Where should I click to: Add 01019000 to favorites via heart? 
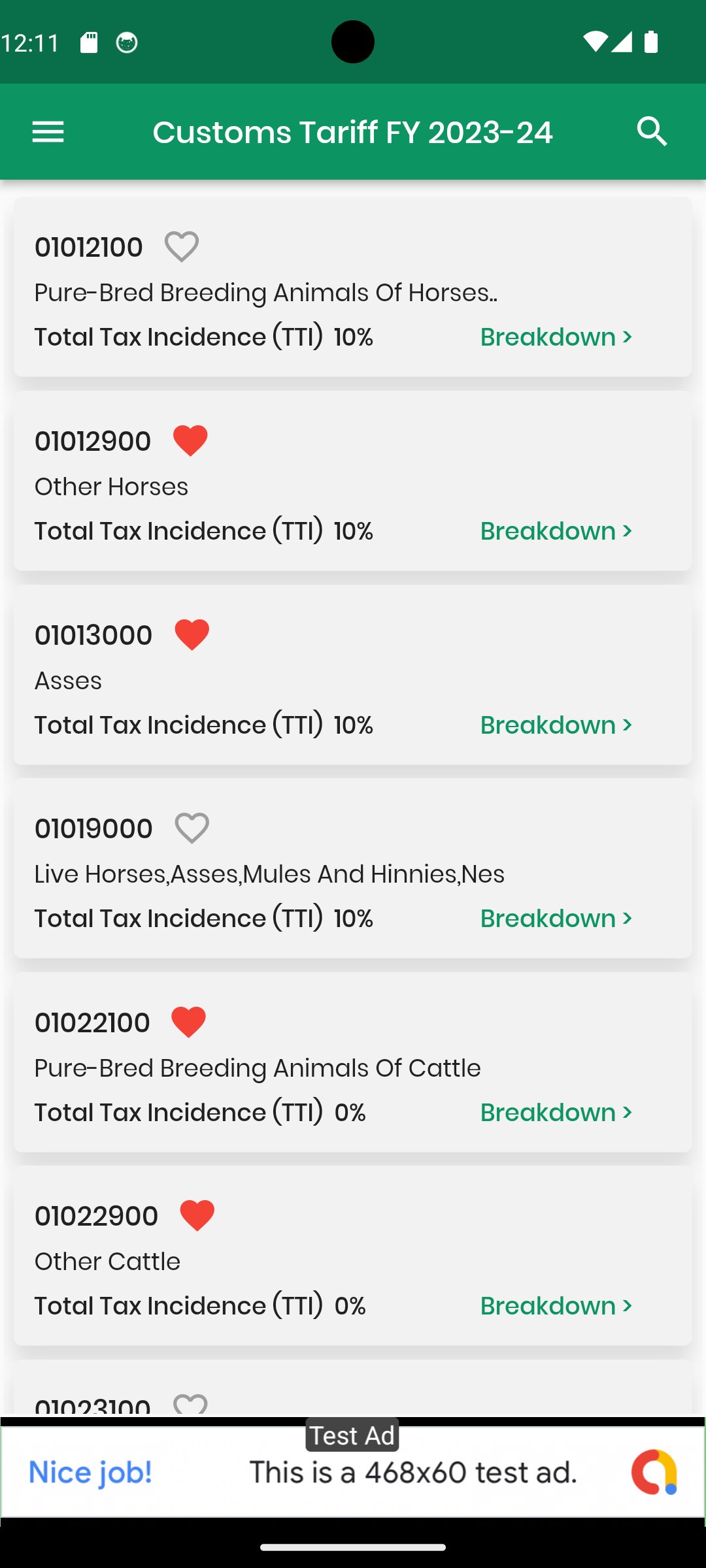click(x=192, y=828)
